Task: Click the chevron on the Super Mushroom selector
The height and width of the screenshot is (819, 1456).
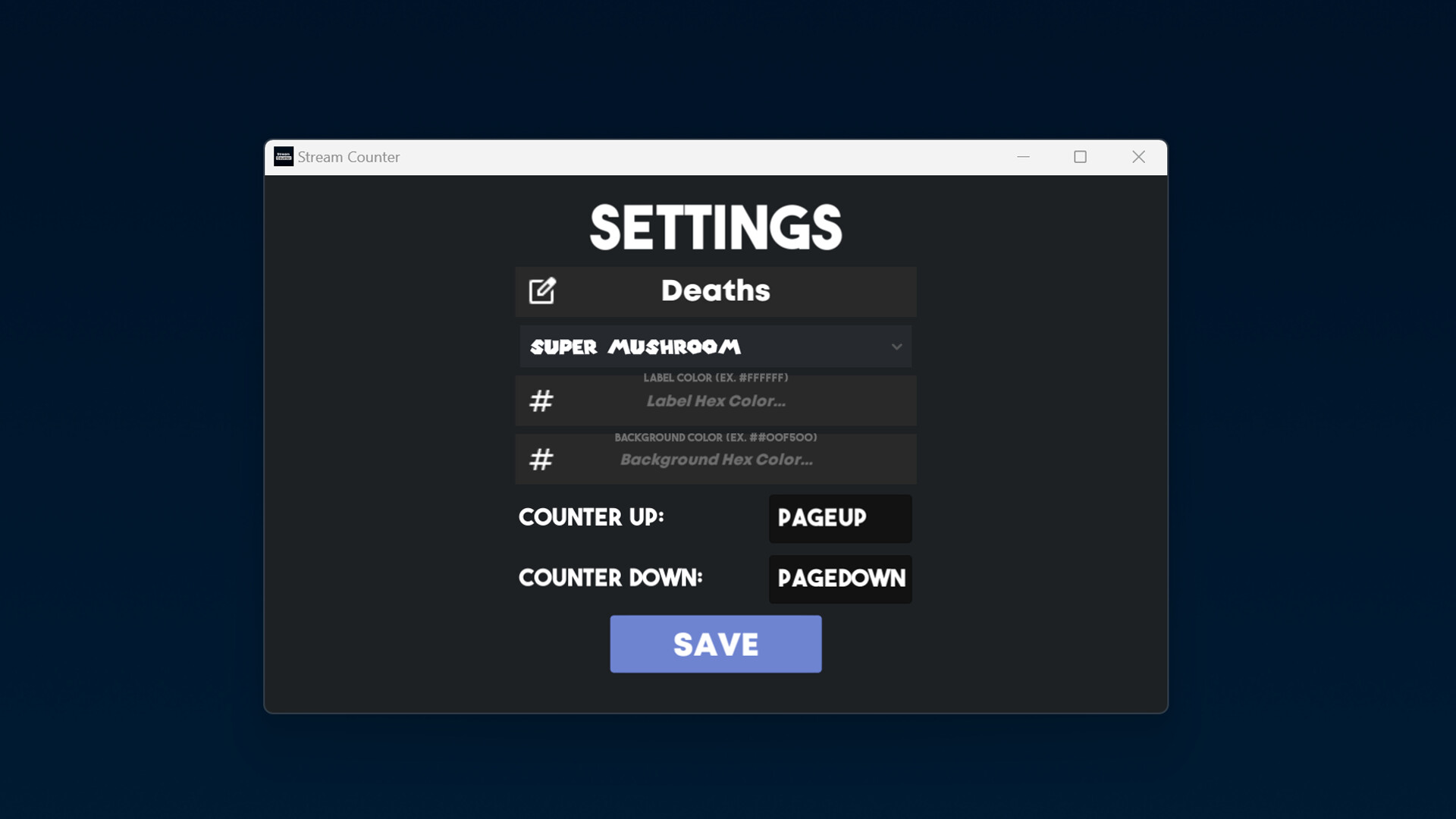Action: [x=896, y=347]
